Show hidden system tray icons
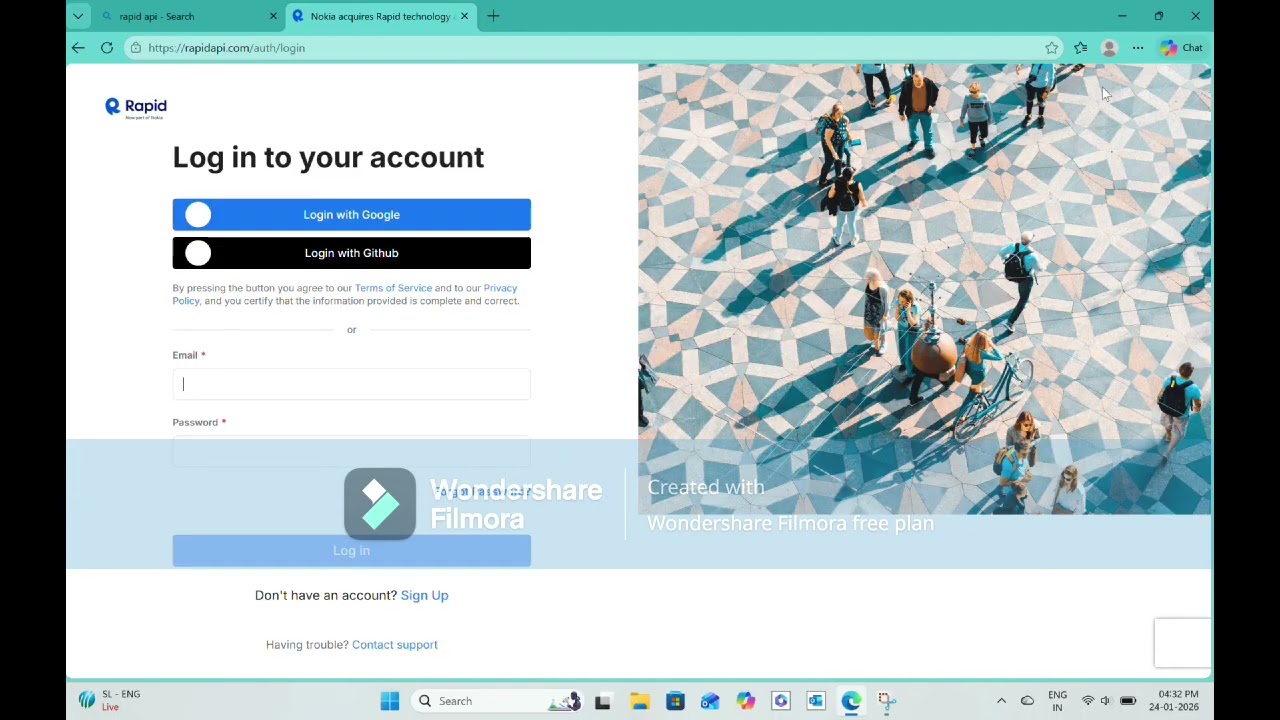The image size is (1280, 720). (1001, 701)
